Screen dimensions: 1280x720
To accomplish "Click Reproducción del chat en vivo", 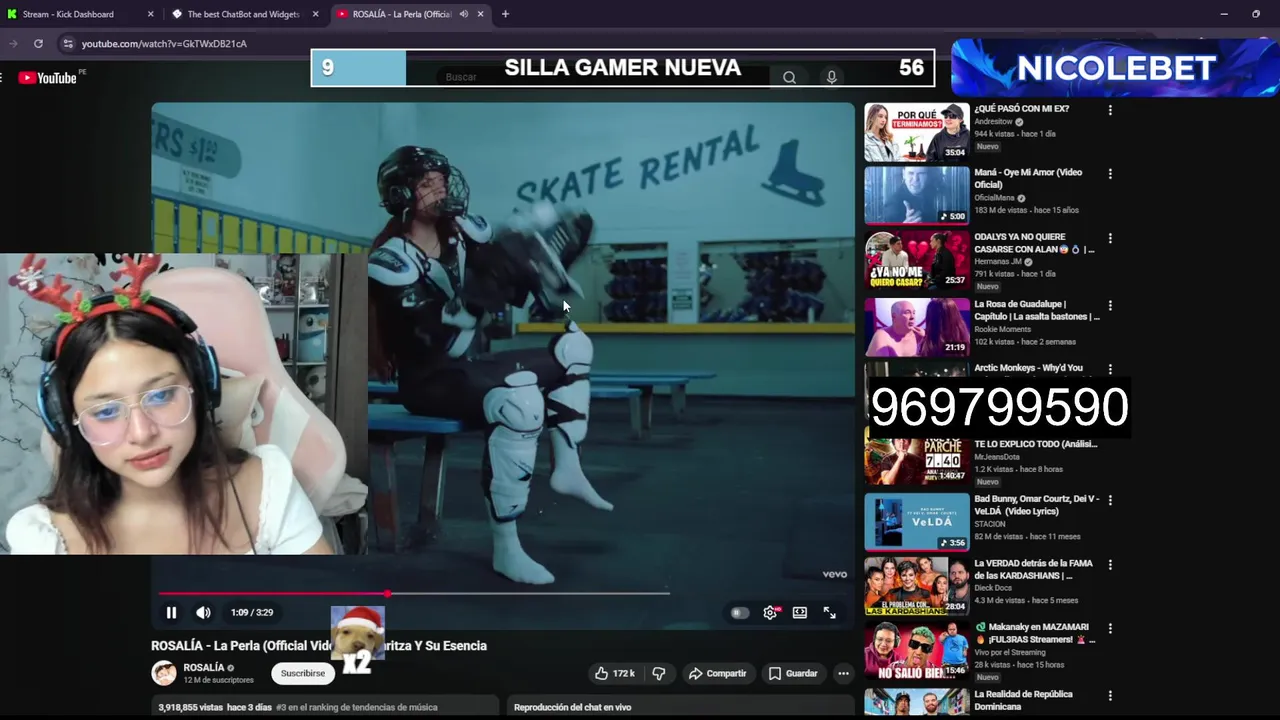I will (572, 707).
